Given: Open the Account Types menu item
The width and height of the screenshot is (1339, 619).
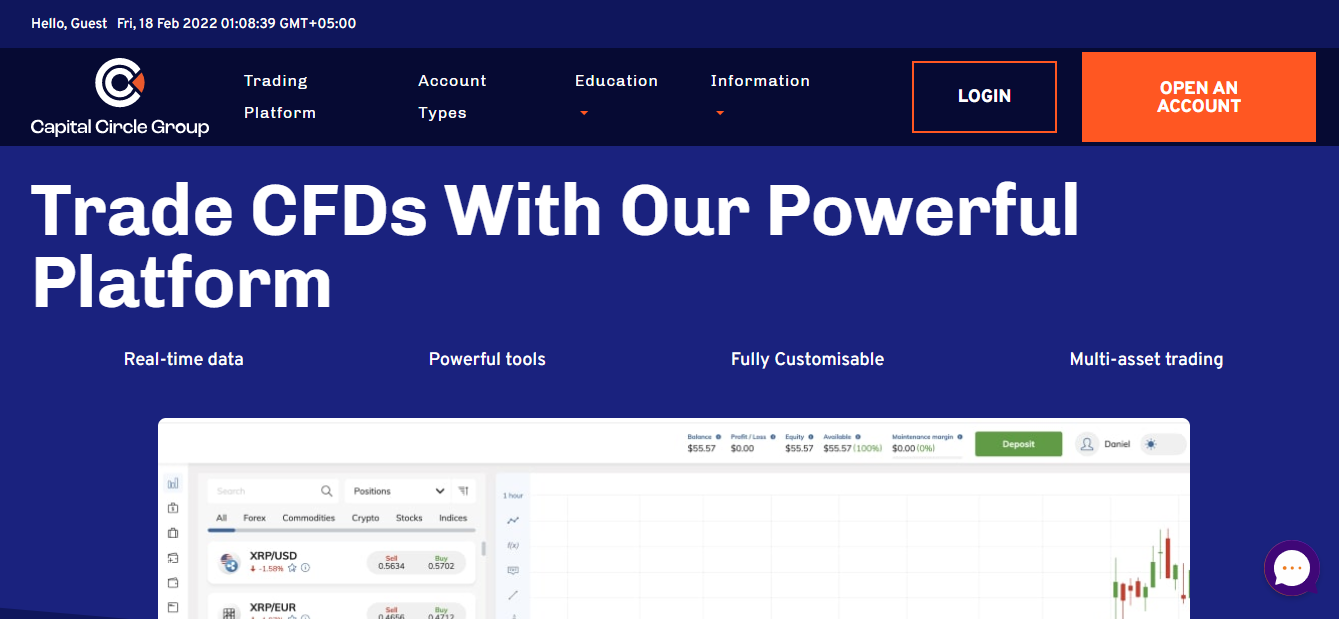Looking at the screenshot, I should (452, 97).
